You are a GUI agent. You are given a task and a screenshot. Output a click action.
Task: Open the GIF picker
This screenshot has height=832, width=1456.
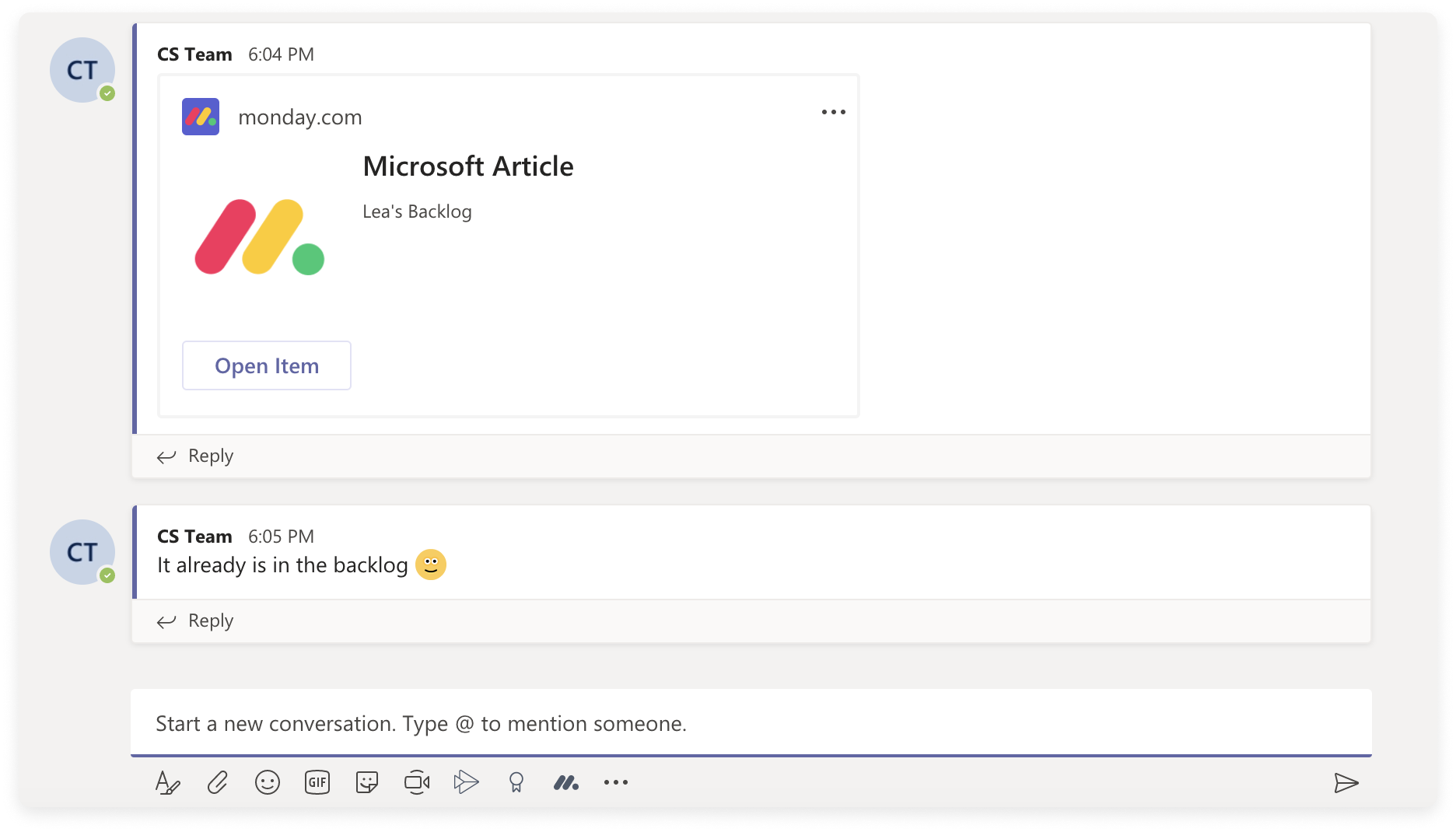[317, 782]
